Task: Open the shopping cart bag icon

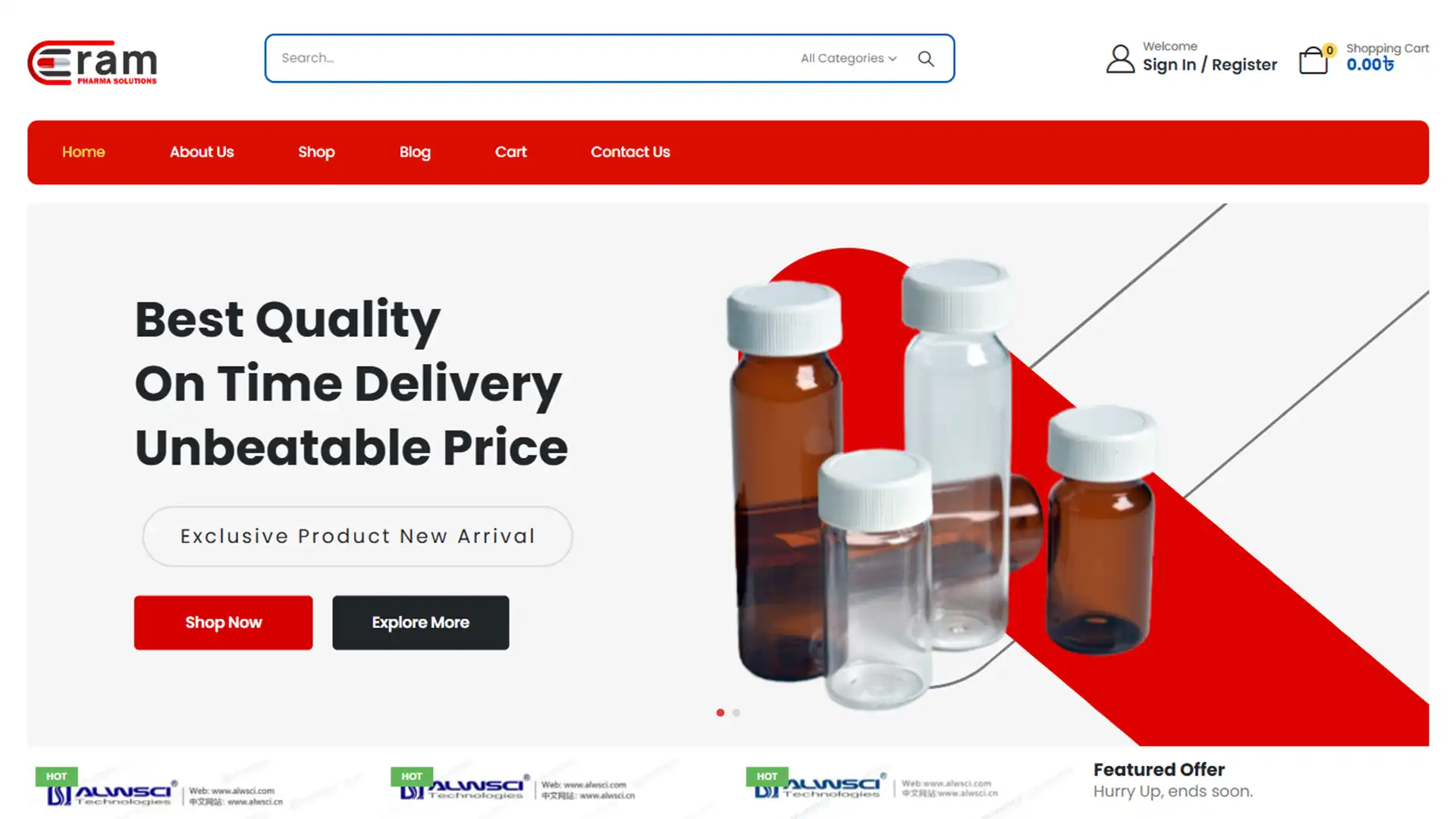Action: [x=1313, y=61]
